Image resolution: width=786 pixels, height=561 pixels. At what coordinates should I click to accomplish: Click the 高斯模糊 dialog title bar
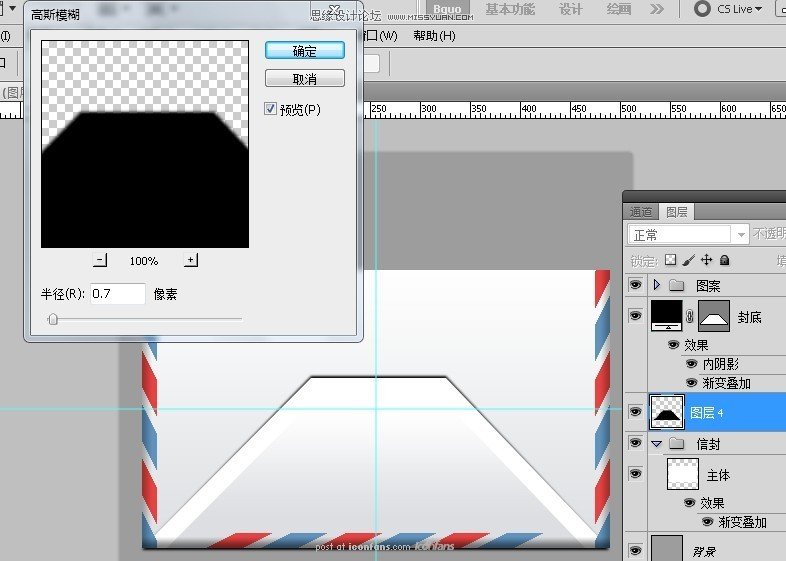pos(193,14)
